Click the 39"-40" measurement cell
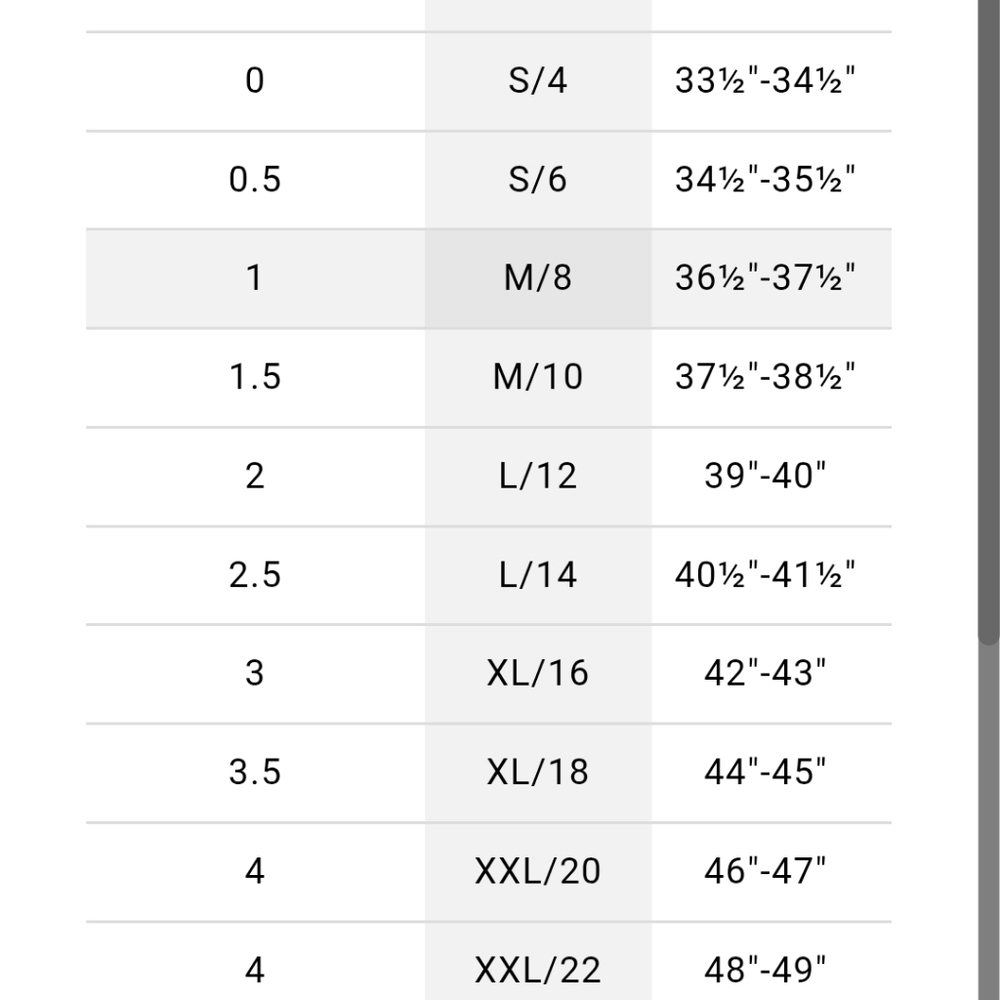Screen dimensions: 1000x1000 [x=765, y=476]
